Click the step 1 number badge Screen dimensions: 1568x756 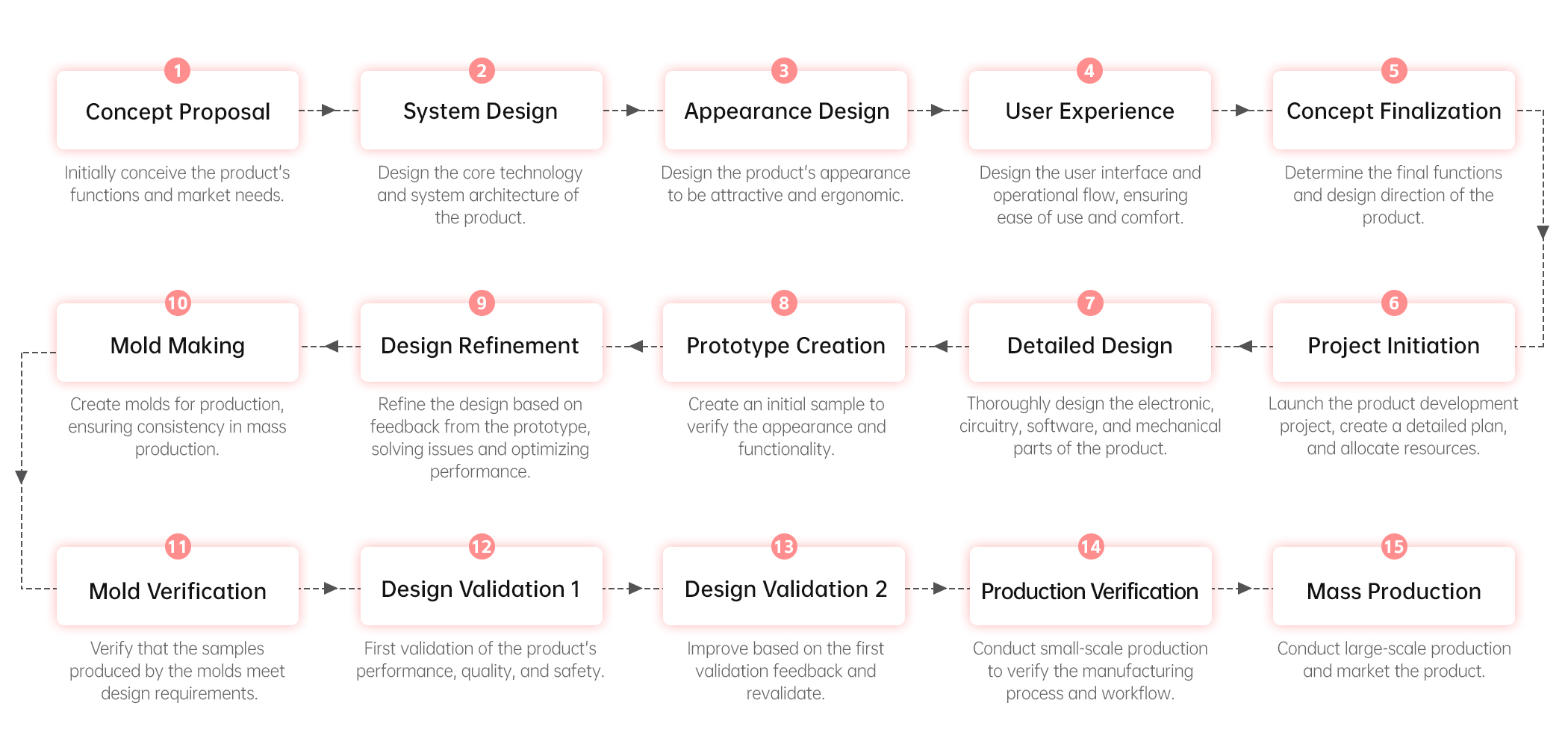point(178,71)
